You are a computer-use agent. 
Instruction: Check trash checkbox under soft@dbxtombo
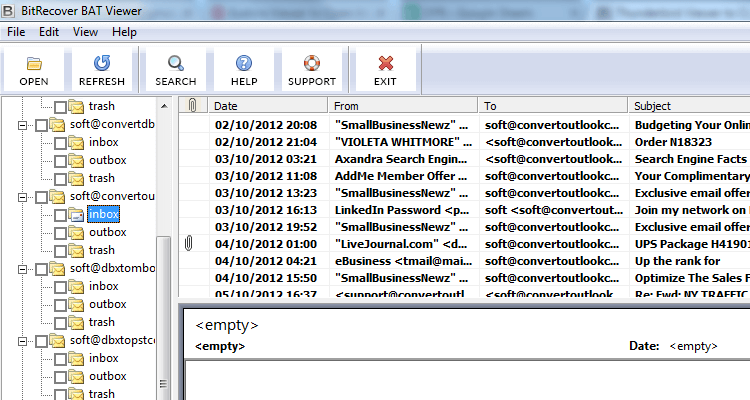click(x=60, y=323)
